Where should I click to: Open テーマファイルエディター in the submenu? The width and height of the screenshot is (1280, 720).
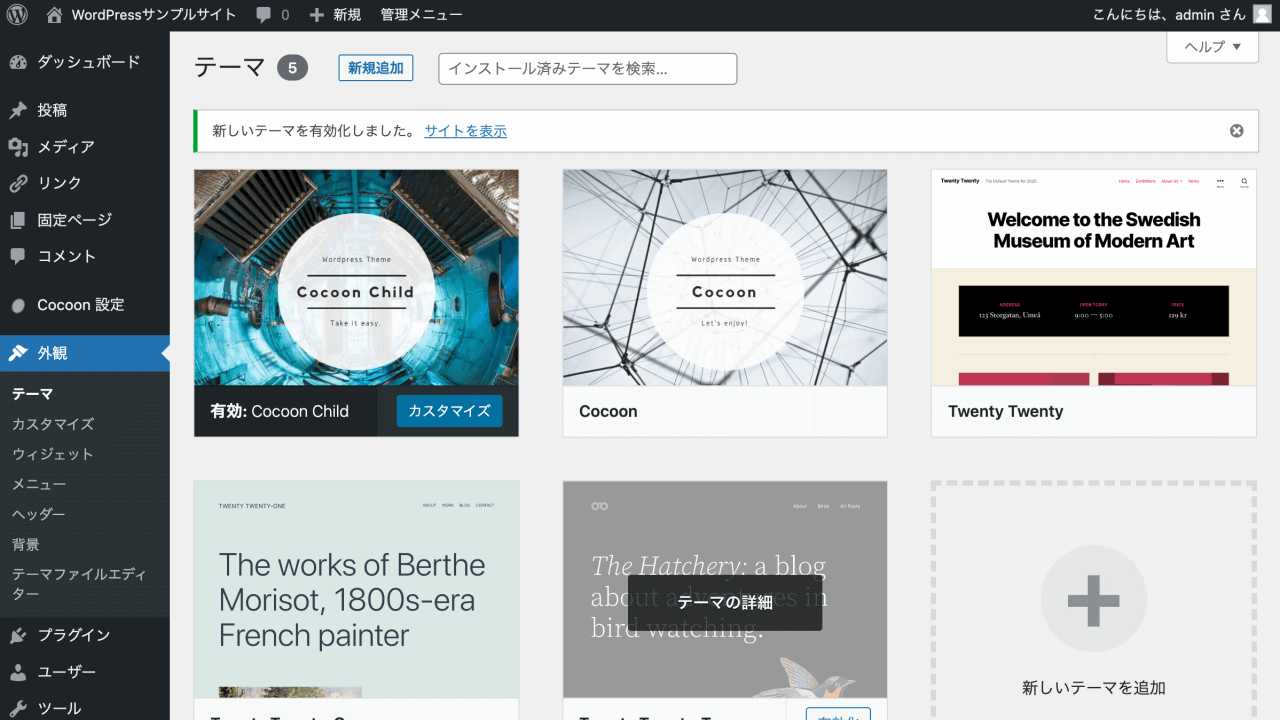(79, 584)
